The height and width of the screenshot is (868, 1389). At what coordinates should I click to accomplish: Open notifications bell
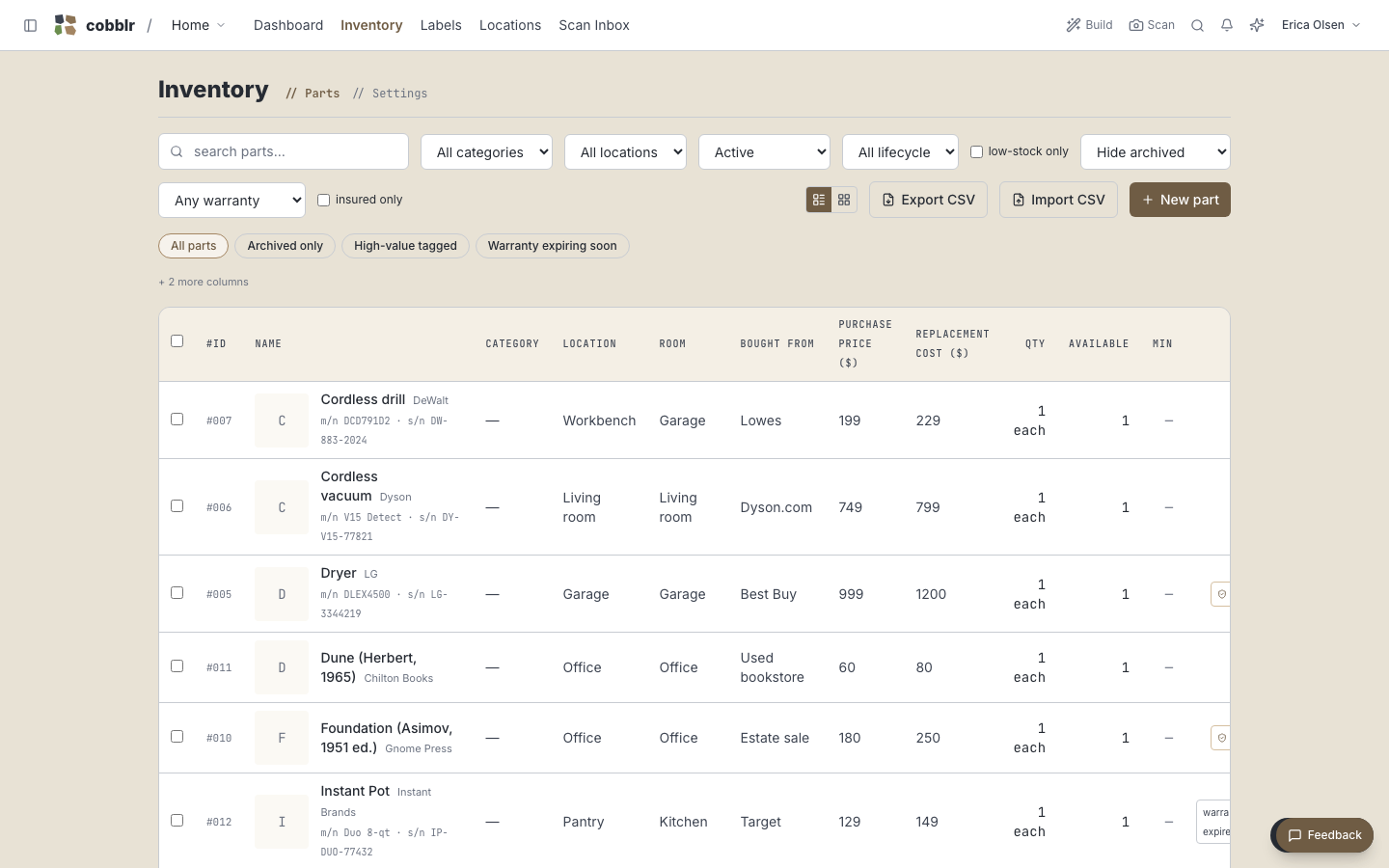[1227, 25]
